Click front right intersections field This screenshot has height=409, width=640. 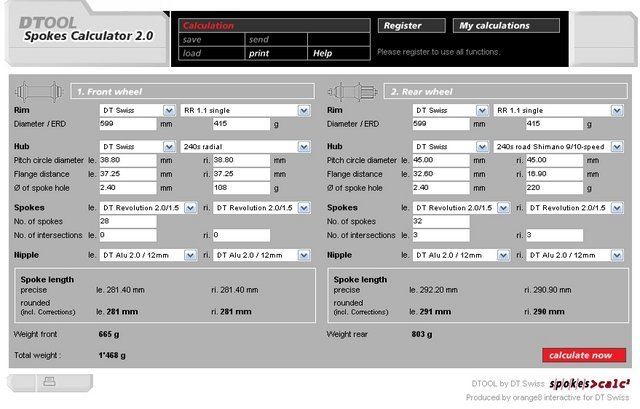click(241, 236)
